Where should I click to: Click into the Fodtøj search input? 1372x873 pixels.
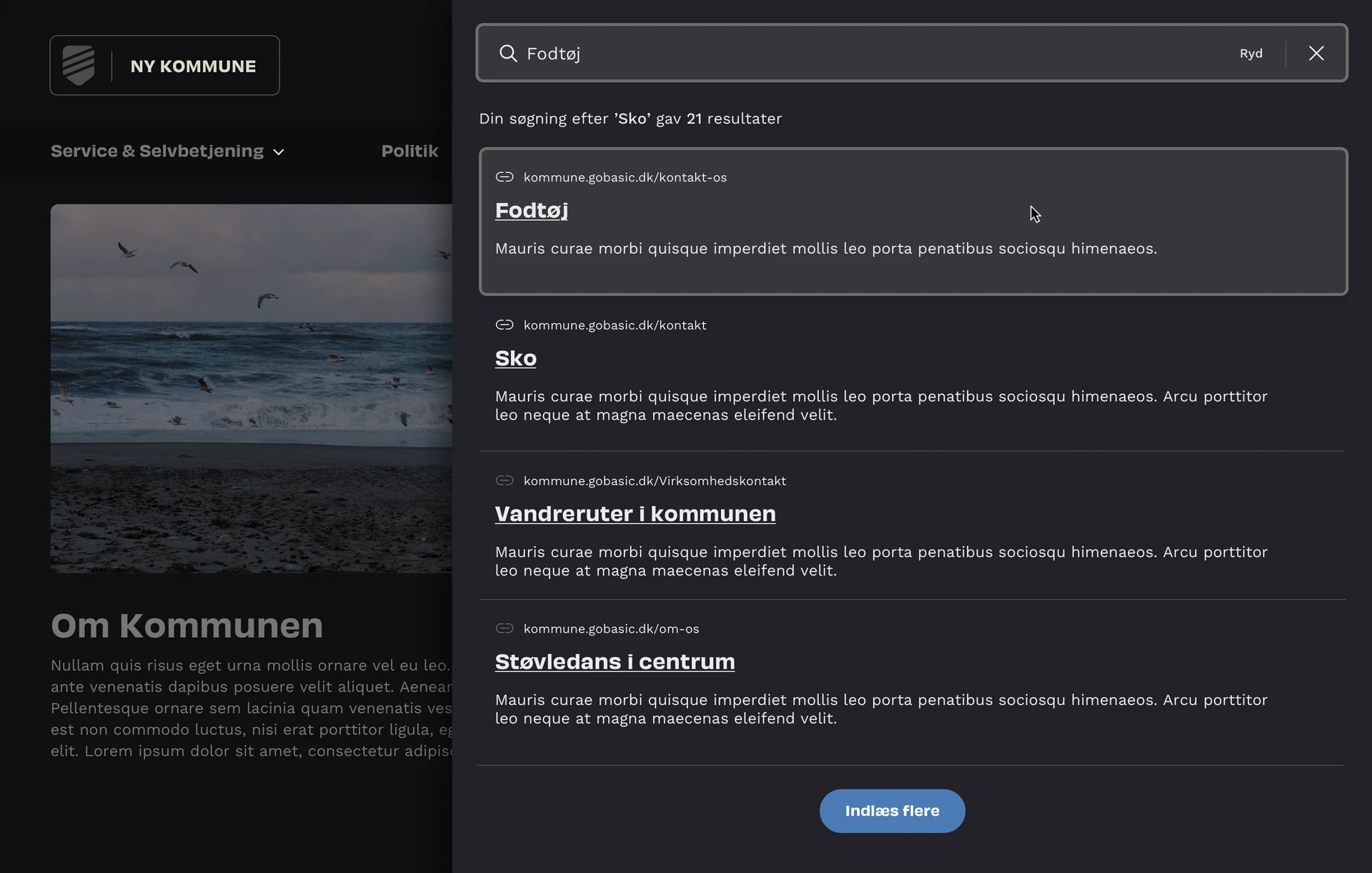click(x=857, y=54)
